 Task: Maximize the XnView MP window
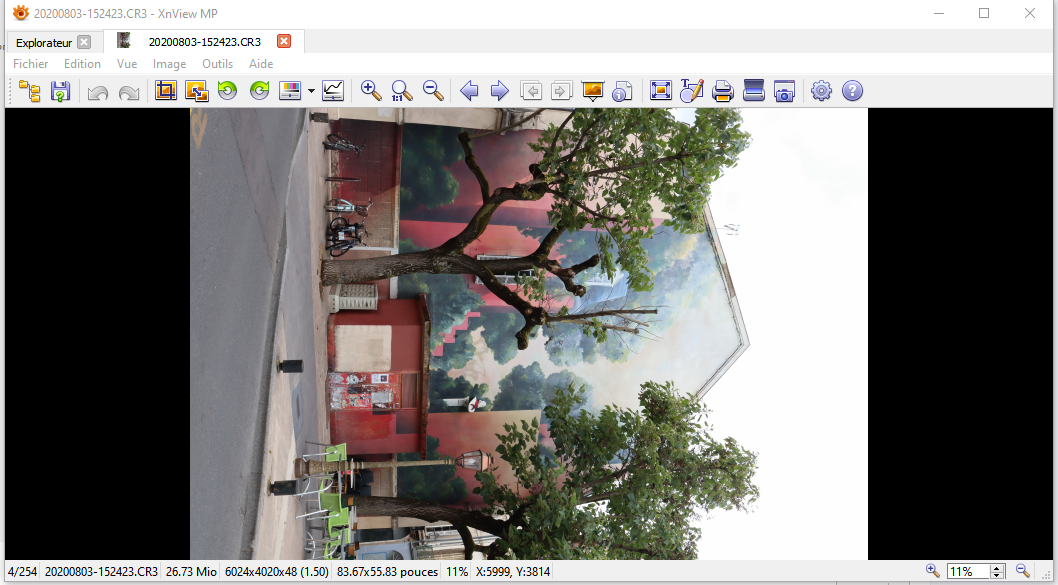(x=984, y=13)
